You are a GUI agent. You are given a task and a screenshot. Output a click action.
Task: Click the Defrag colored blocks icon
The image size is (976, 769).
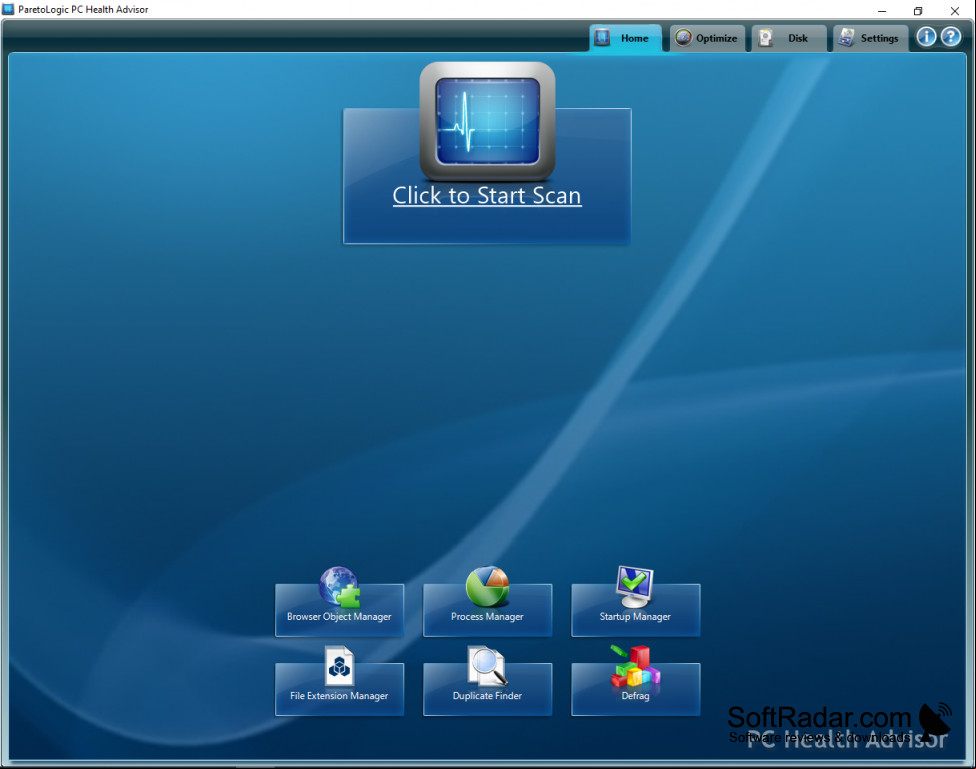coord(635,666)
